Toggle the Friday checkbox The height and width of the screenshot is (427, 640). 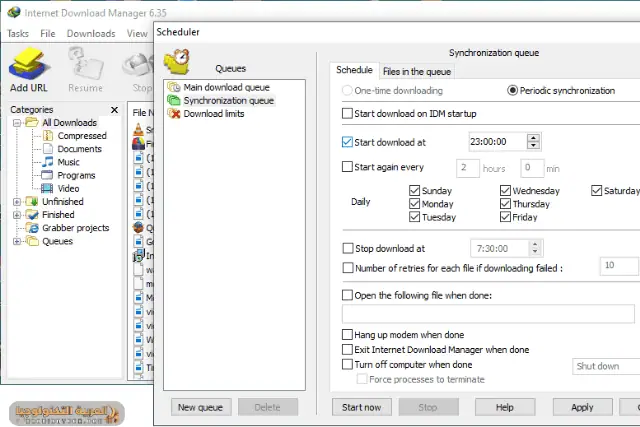(x=505, y=217)
